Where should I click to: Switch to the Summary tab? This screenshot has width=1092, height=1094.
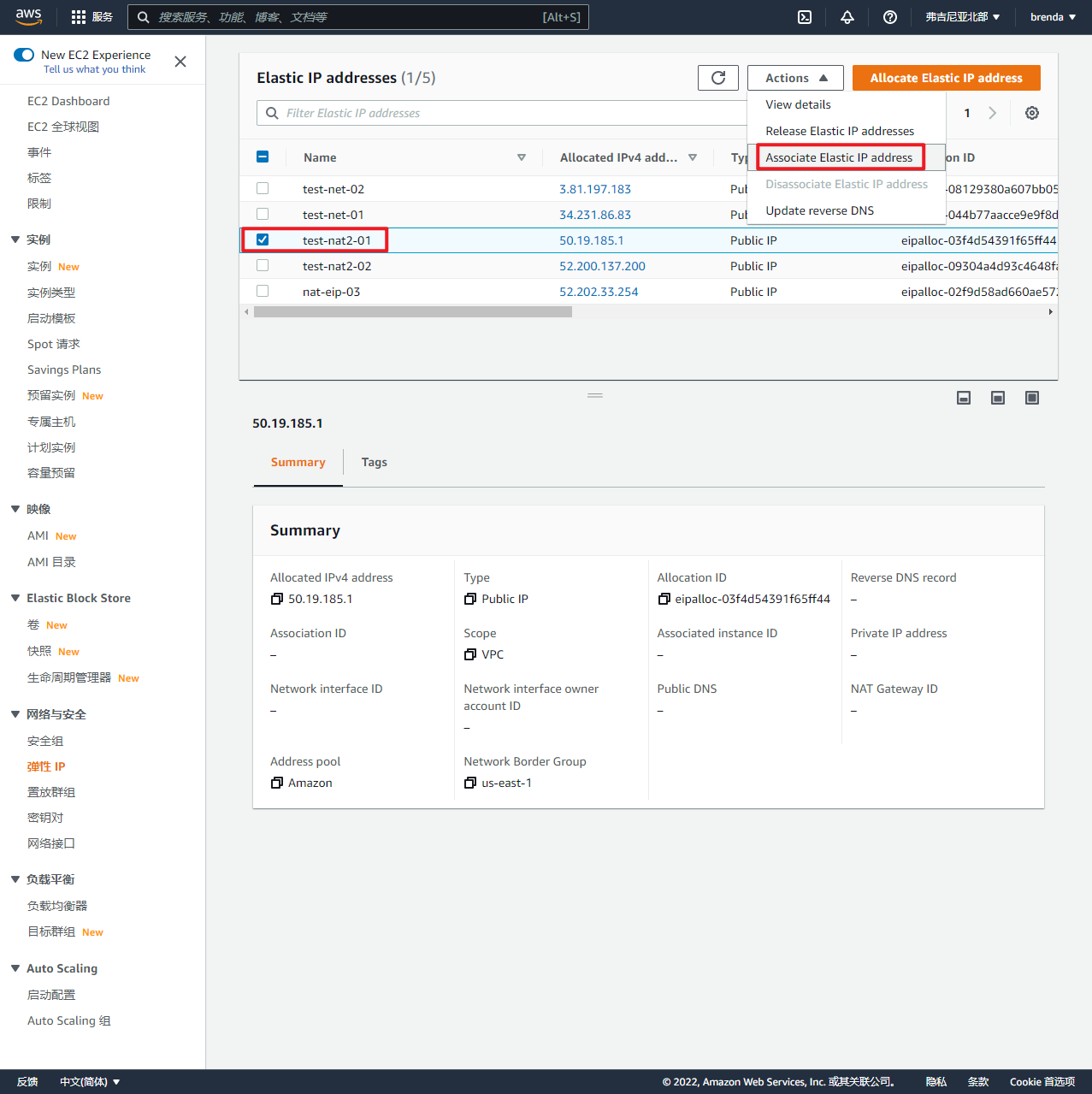coord(298,462)
